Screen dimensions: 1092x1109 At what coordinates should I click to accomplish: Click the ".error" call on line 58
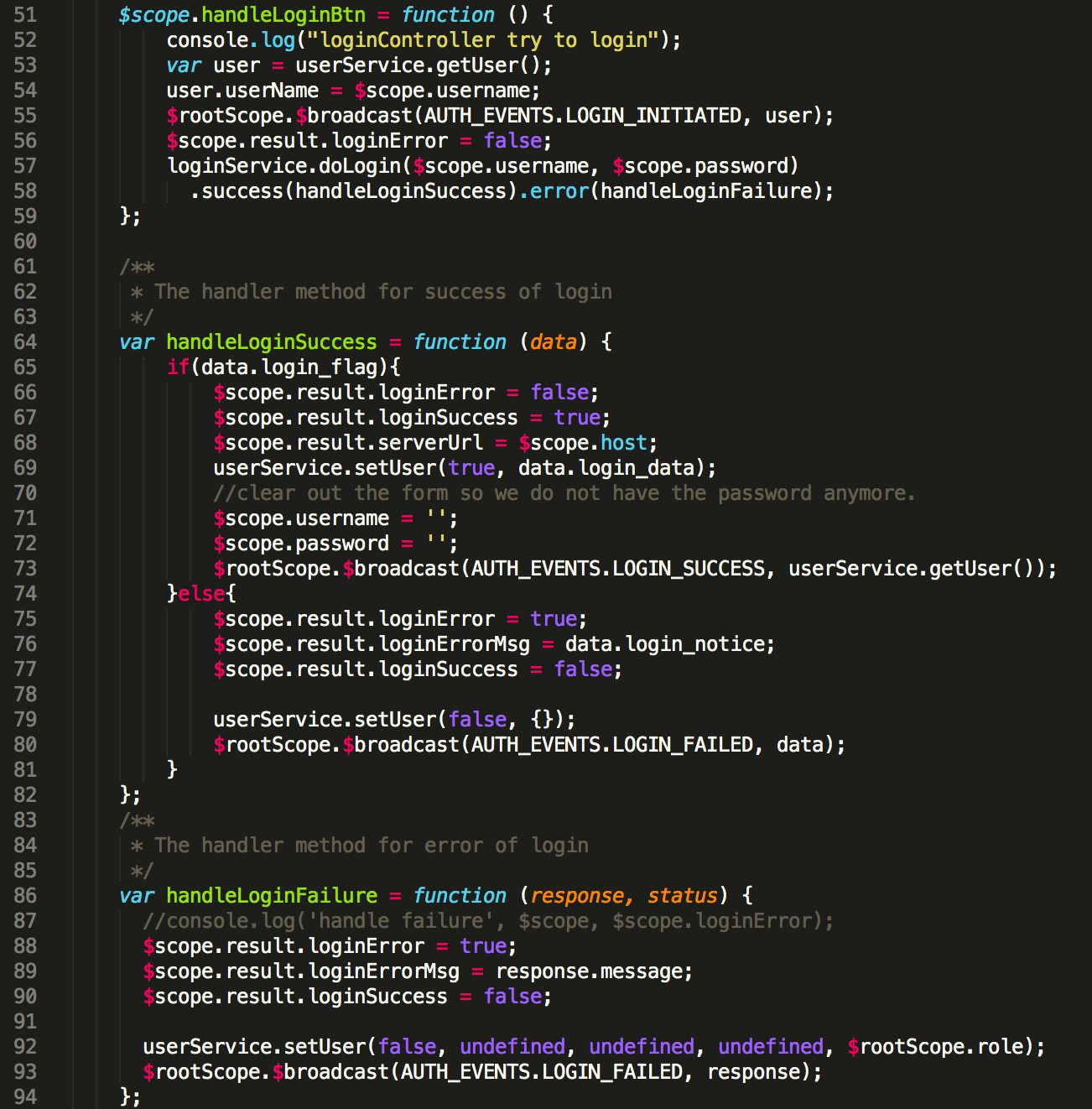[x=554, y=191]
